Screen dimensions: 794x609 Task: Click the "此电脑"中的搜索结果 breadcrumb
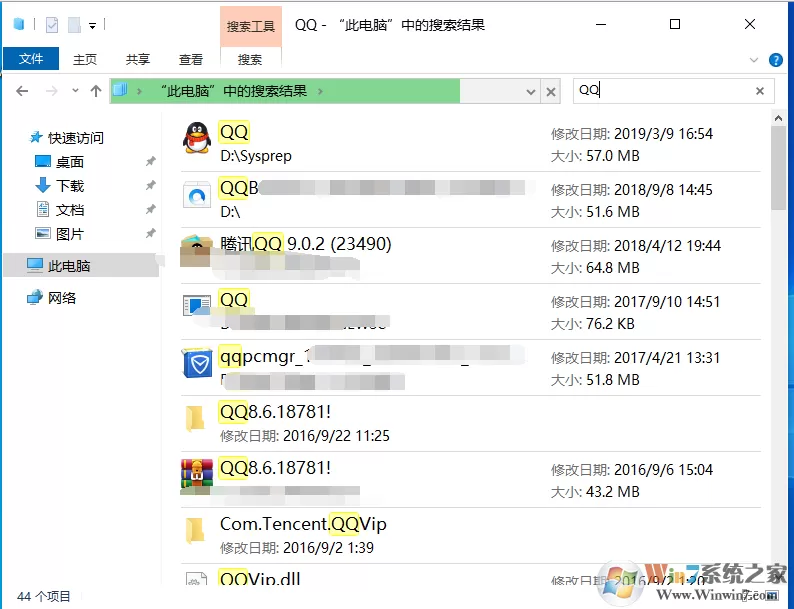tap(234, 91)
